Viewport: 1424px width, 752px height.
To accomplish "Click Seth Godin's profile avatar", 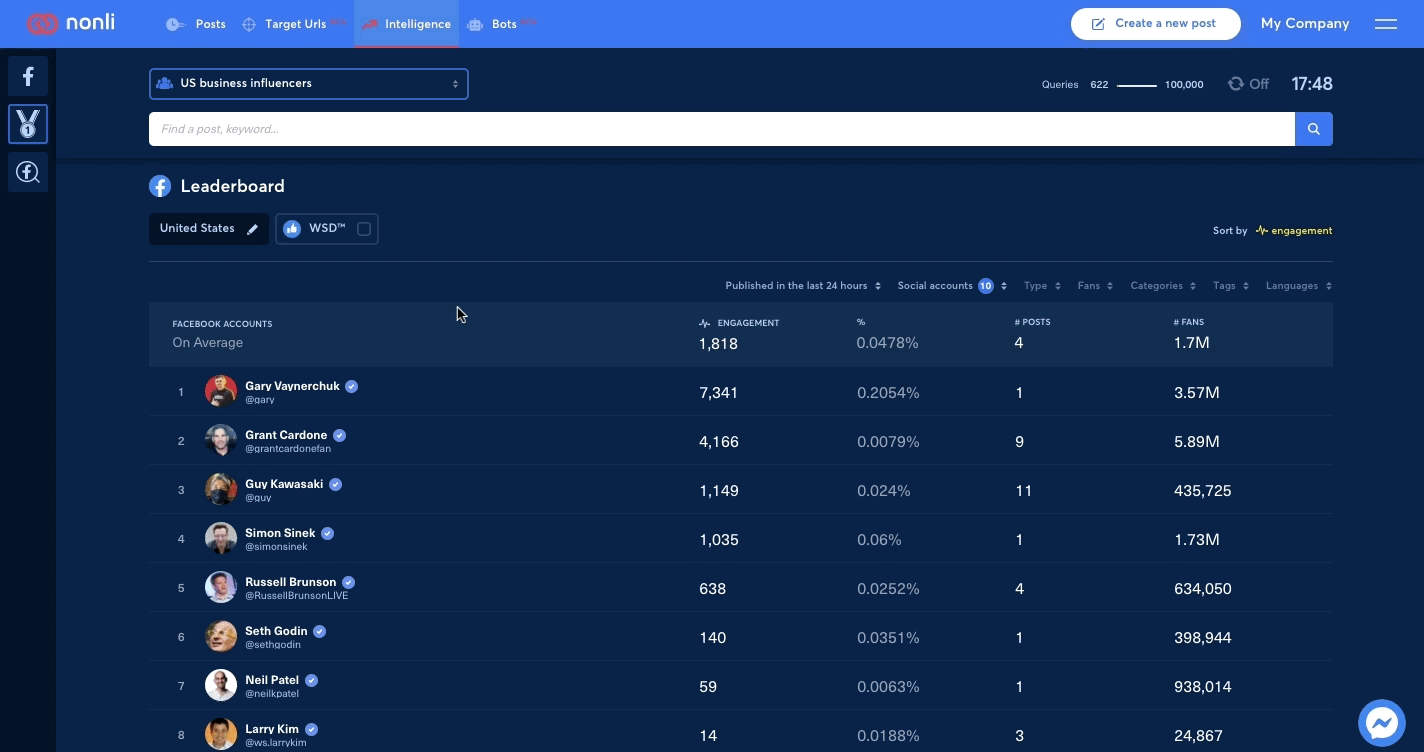I will pos(221,636).
